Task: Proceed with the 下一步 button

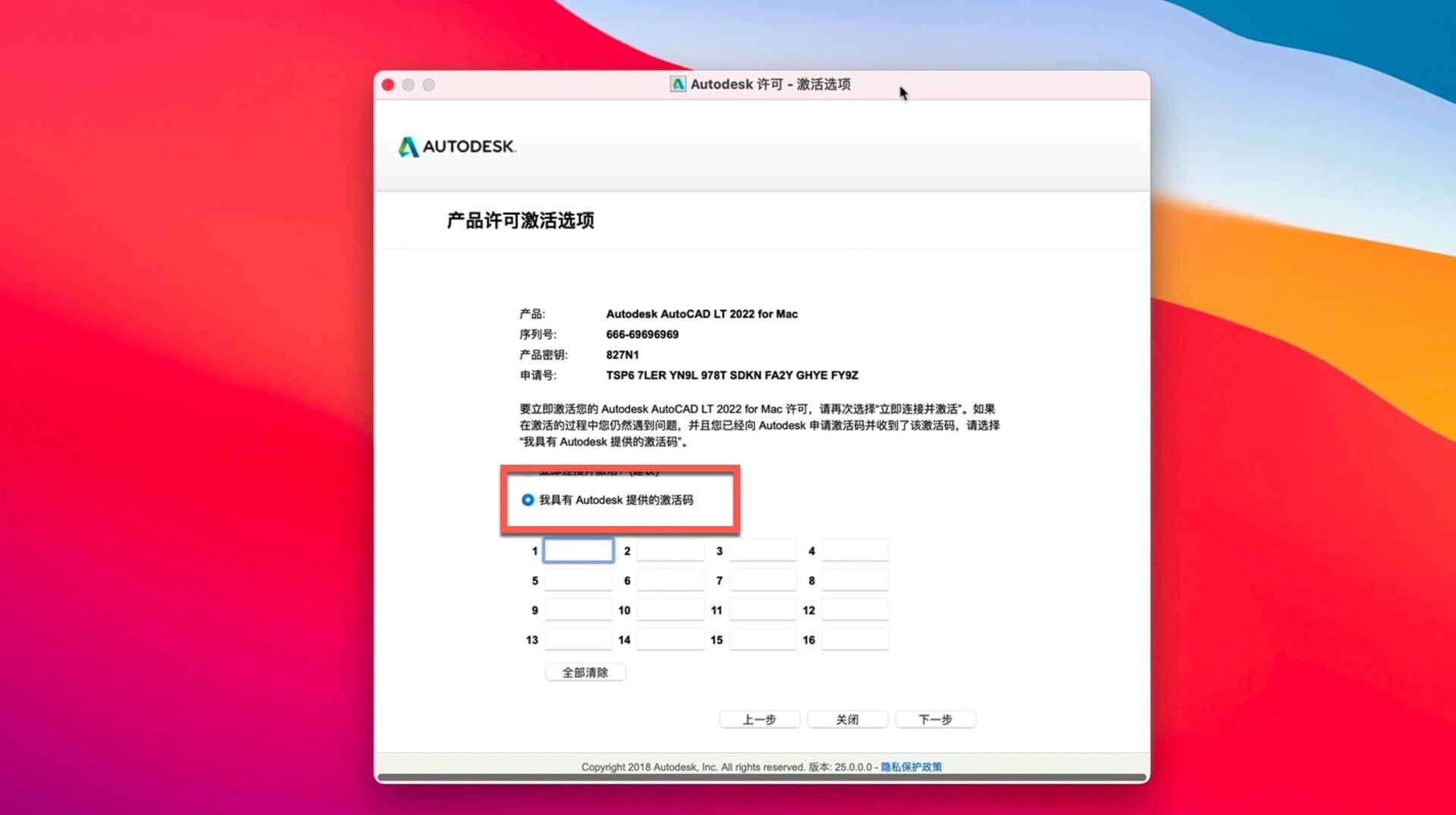Action: (x=935, y=719)
